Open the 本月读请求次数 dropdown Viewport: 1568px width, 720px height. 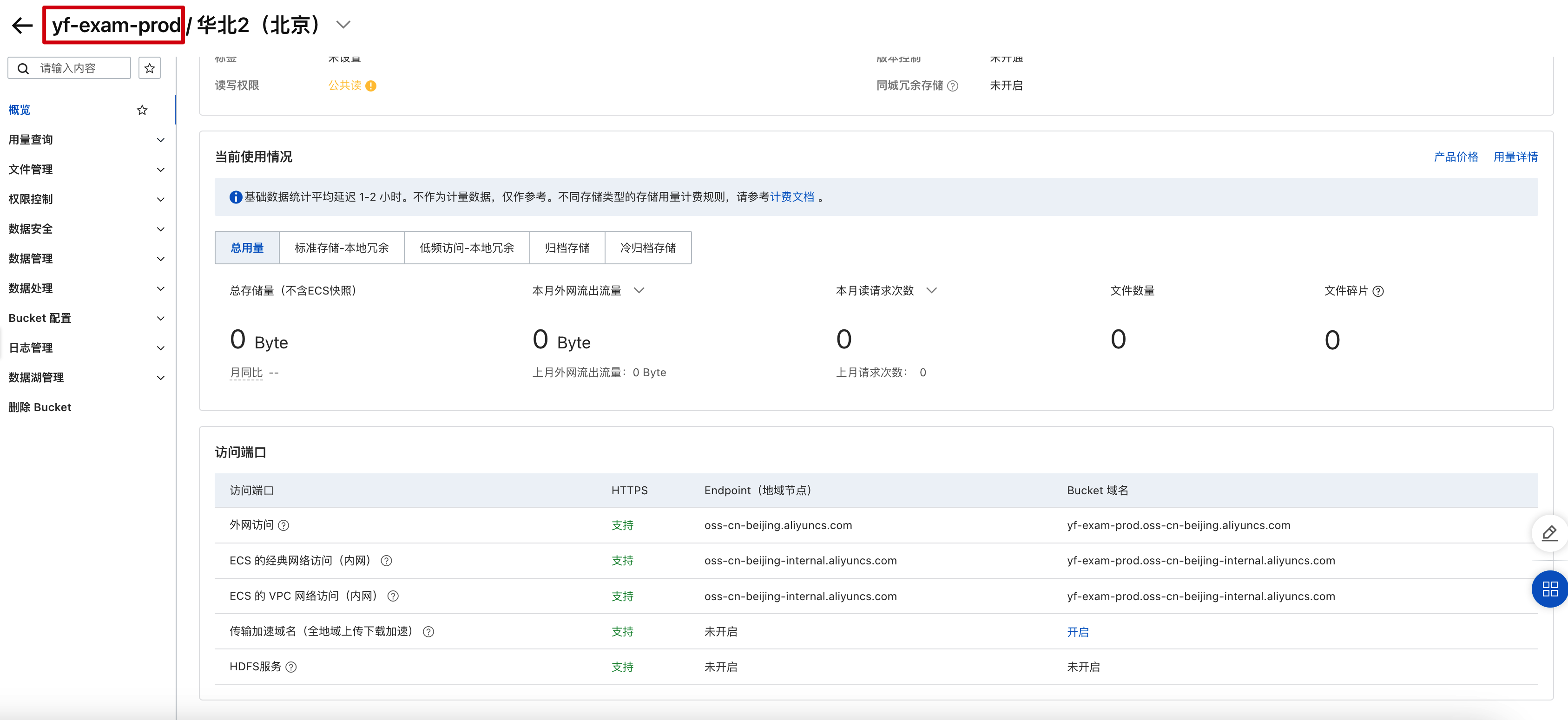click(931, 290)
